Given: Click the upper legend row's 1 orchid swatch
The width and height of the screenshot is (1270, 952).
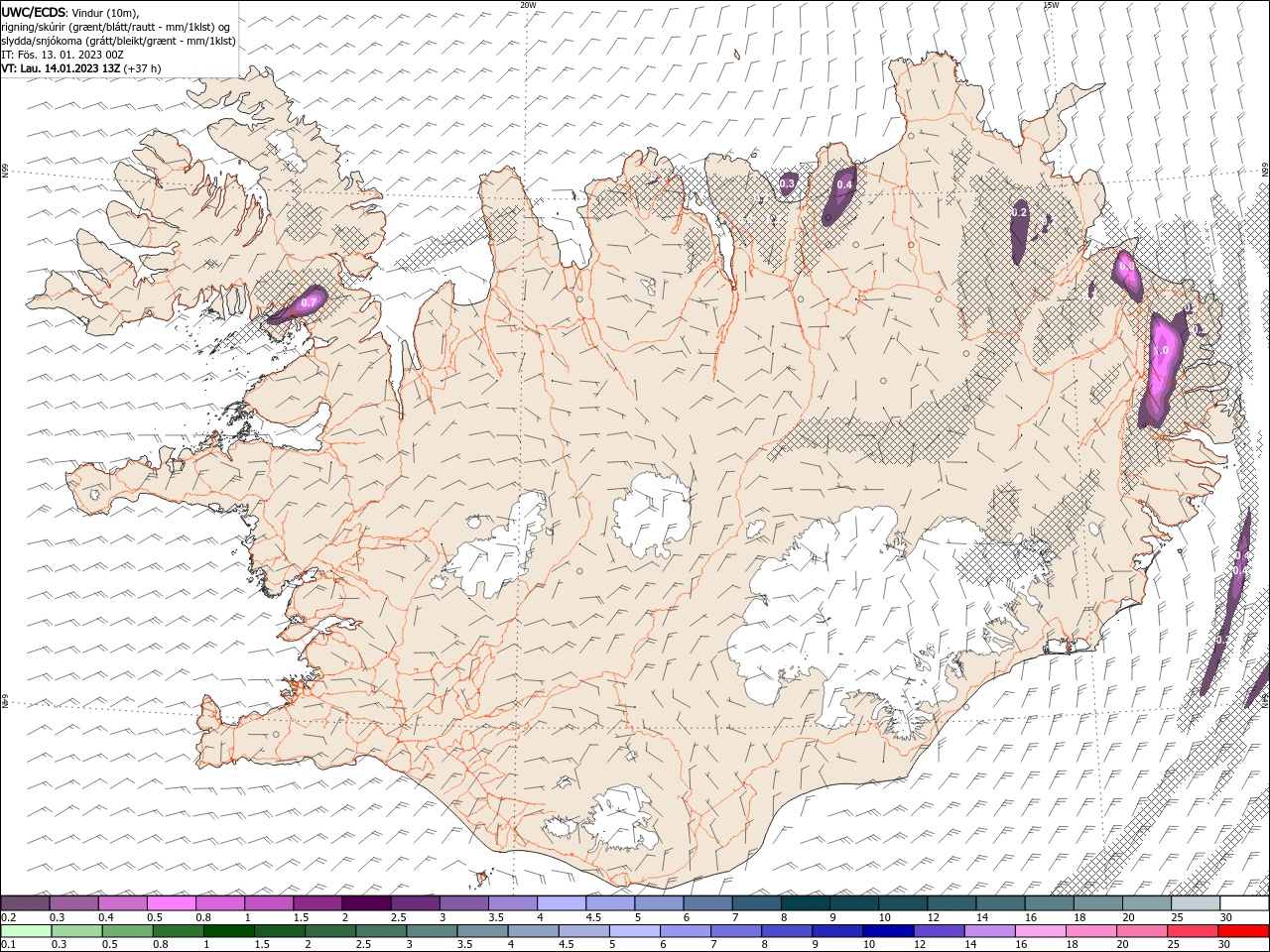Looking at the screenshot, I should (x=269, y=903).
